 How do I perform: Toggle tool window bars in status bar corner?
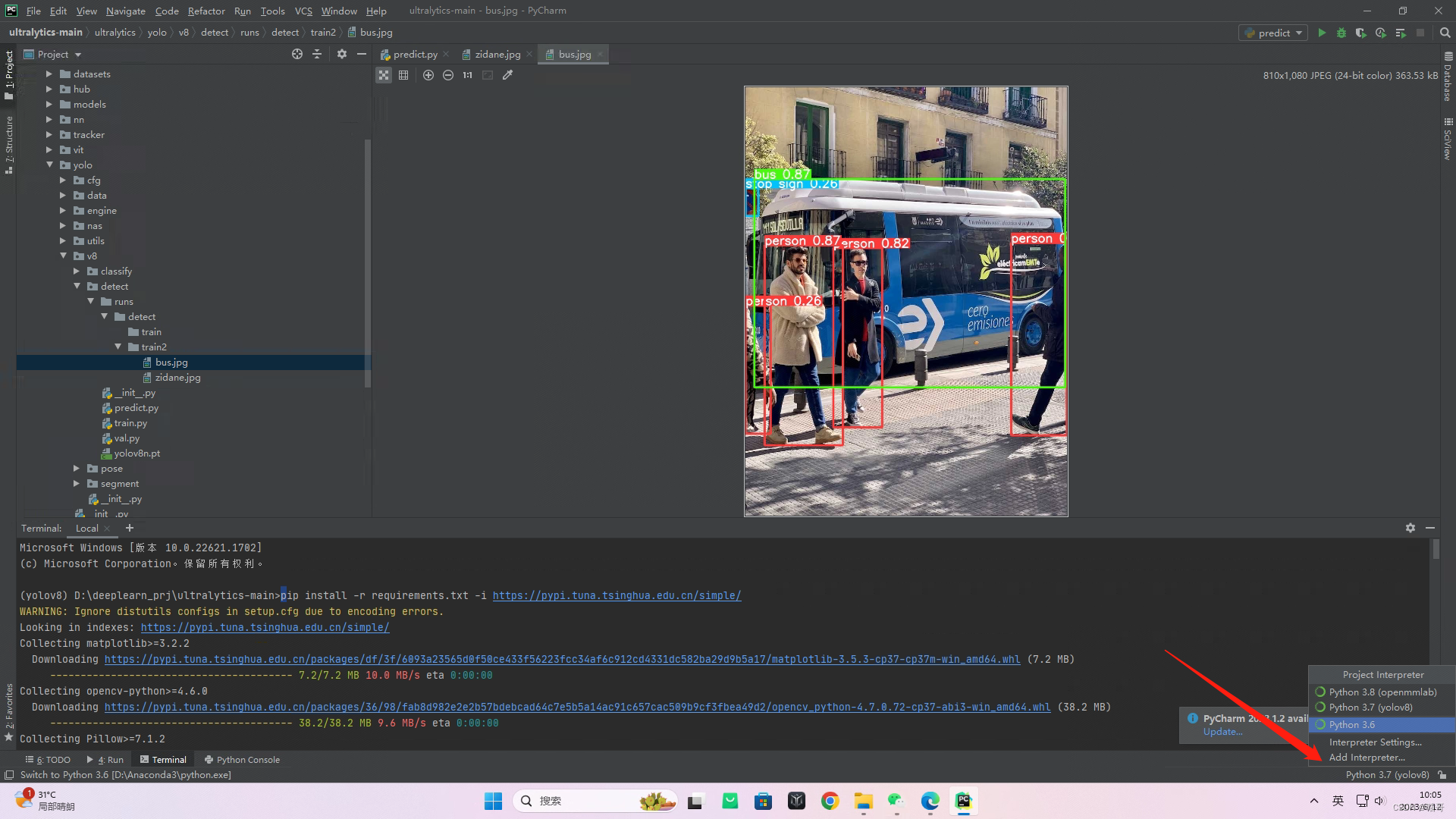click(x=9, y=775)
